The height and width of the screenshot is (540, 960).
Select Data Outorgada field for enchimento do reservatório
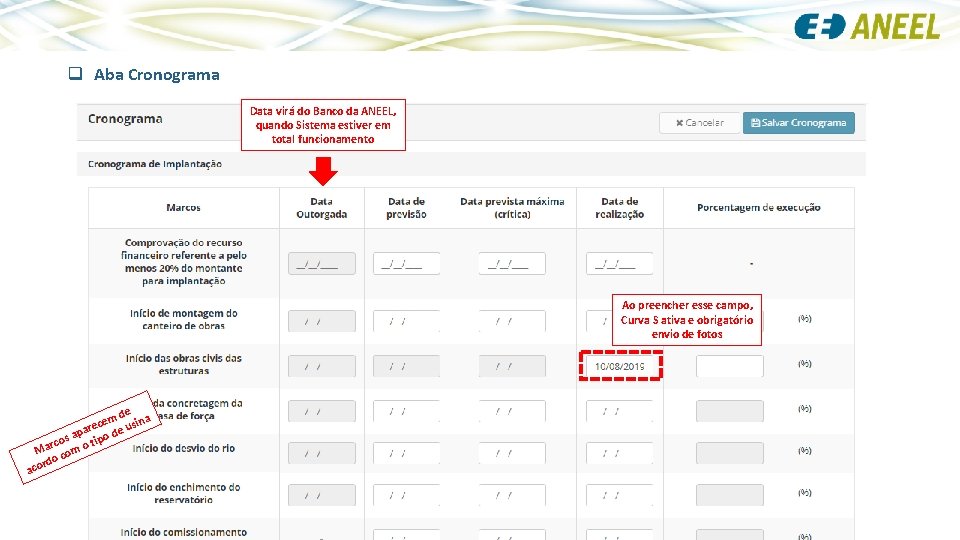tap(321, 495)
